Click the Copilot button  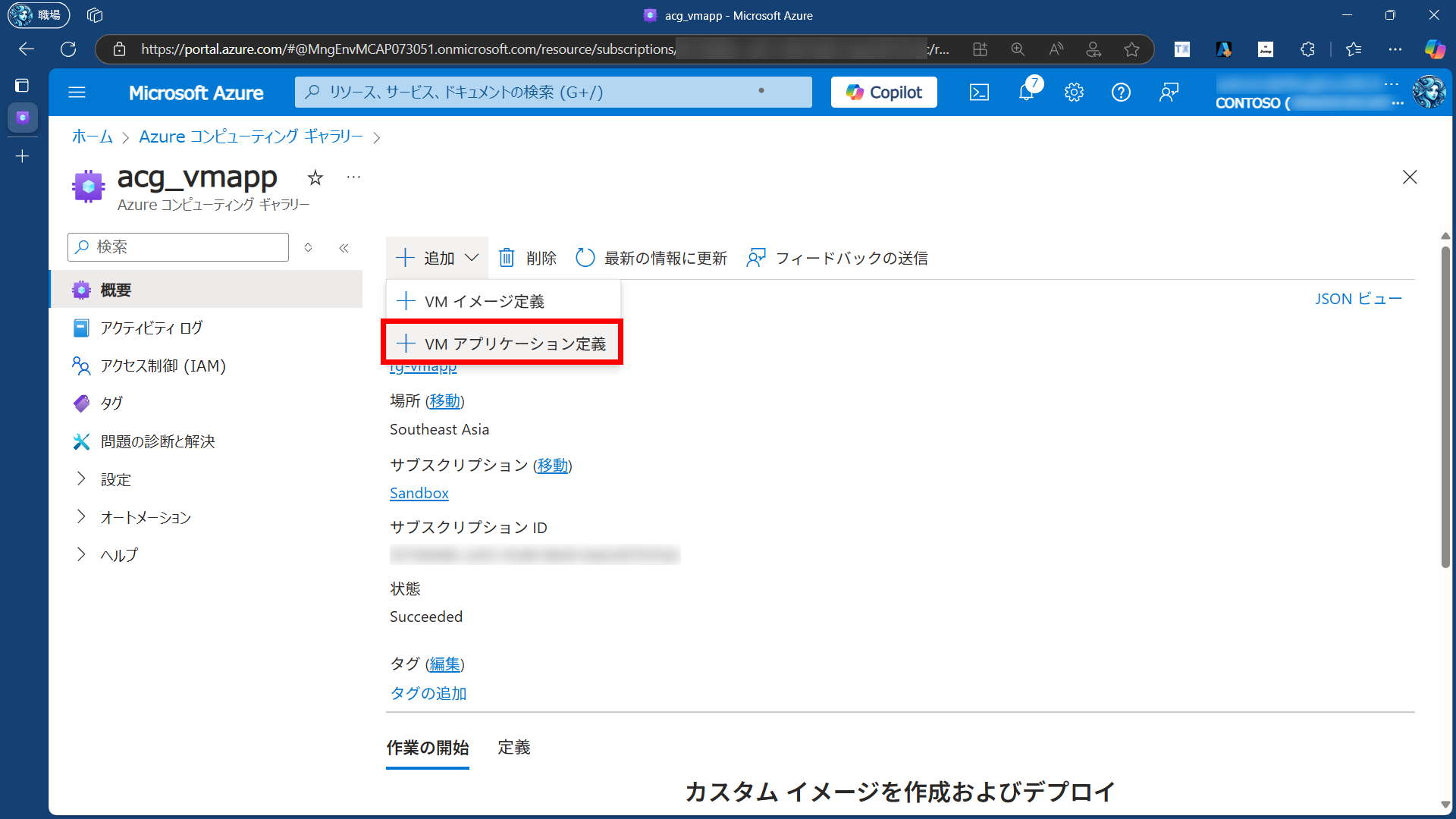tap(883, 93)
